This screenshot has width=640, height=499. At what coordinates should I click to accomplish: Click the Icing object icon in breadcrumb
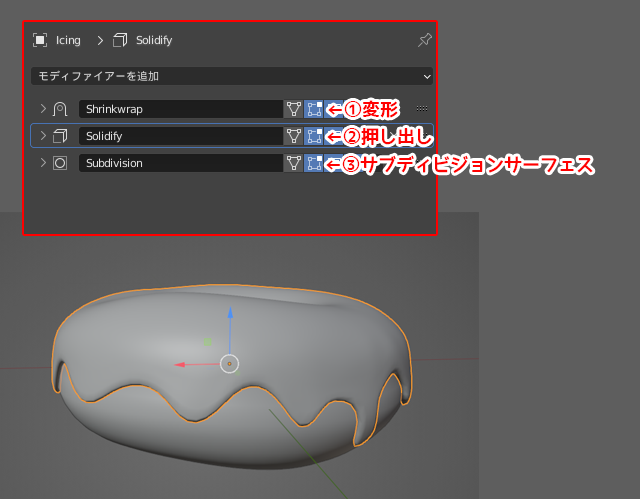pos(40,40)
